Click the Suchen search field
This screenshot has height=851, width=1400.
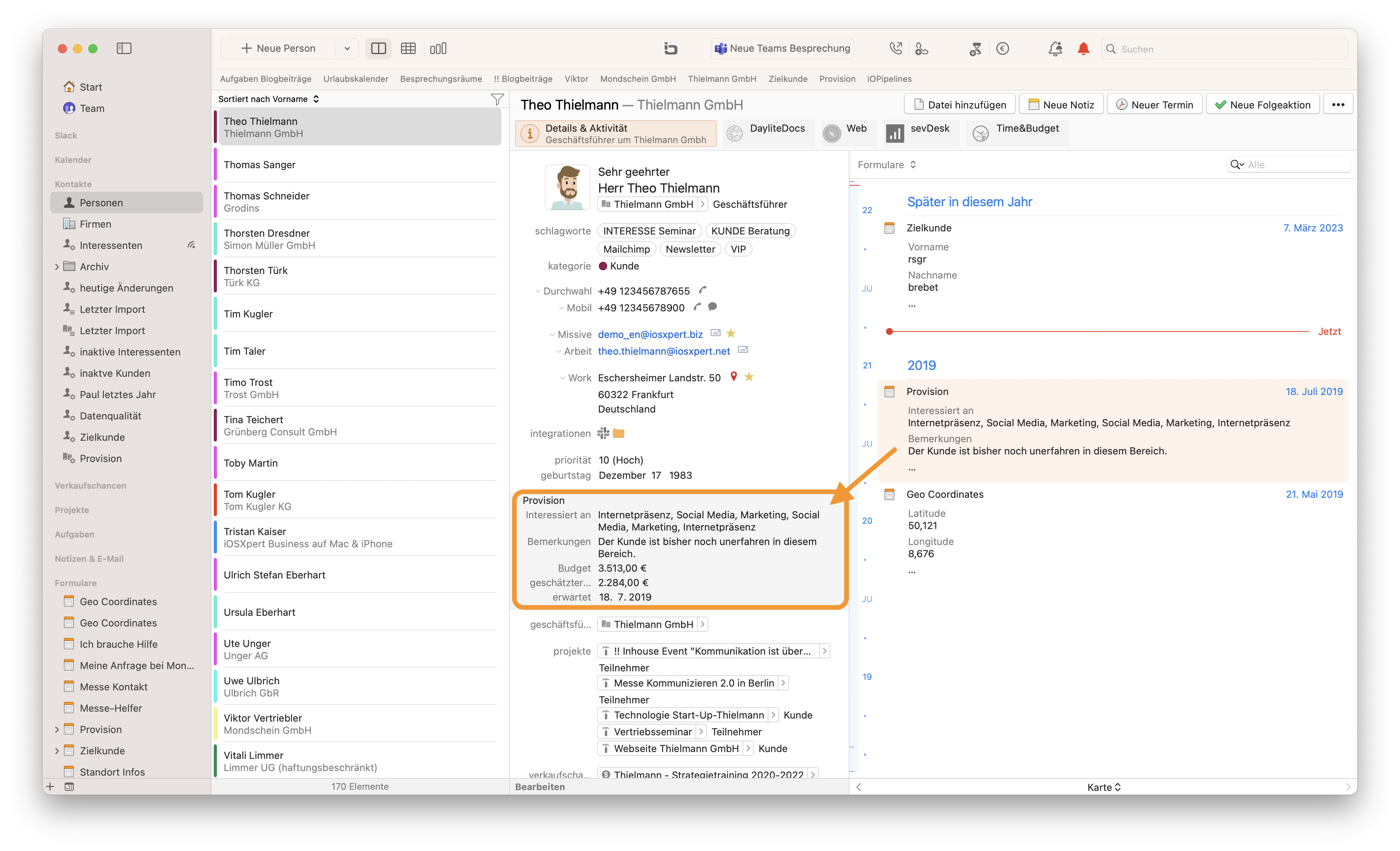coord(1225,49)
